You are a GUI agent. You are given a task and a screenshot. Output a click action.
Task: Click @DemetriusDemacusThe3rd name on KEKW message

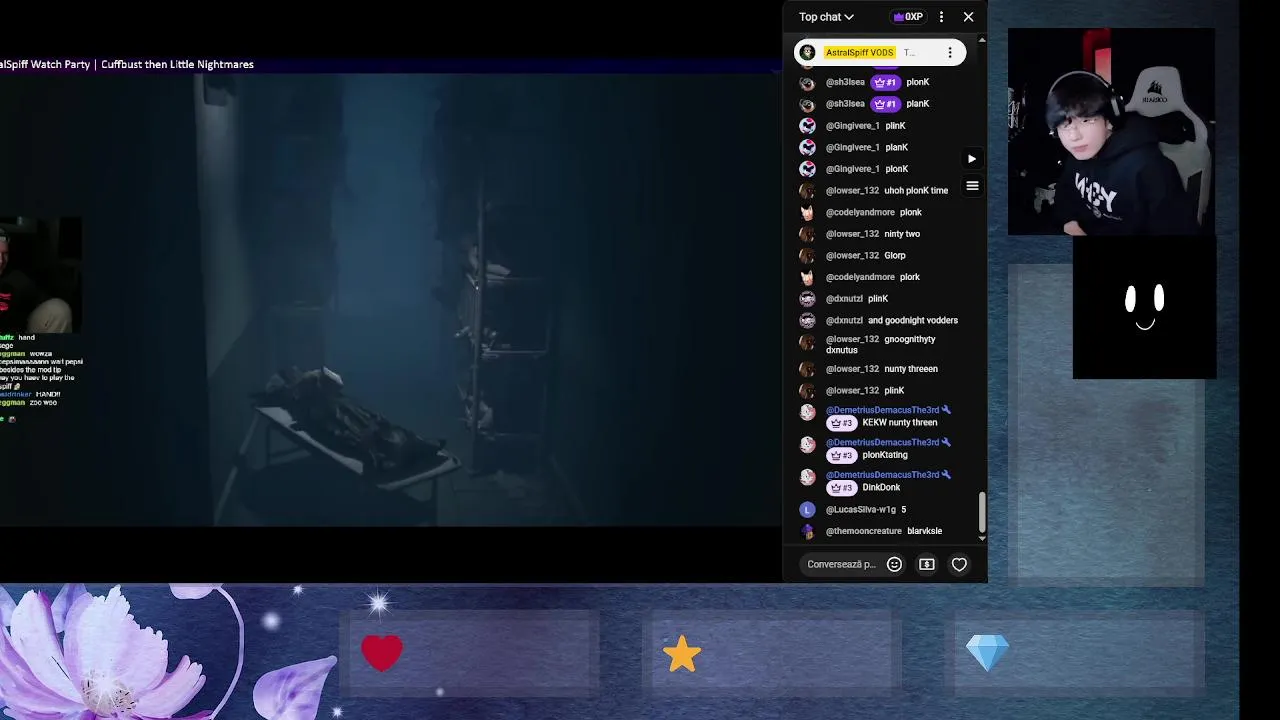pos(882,410)
